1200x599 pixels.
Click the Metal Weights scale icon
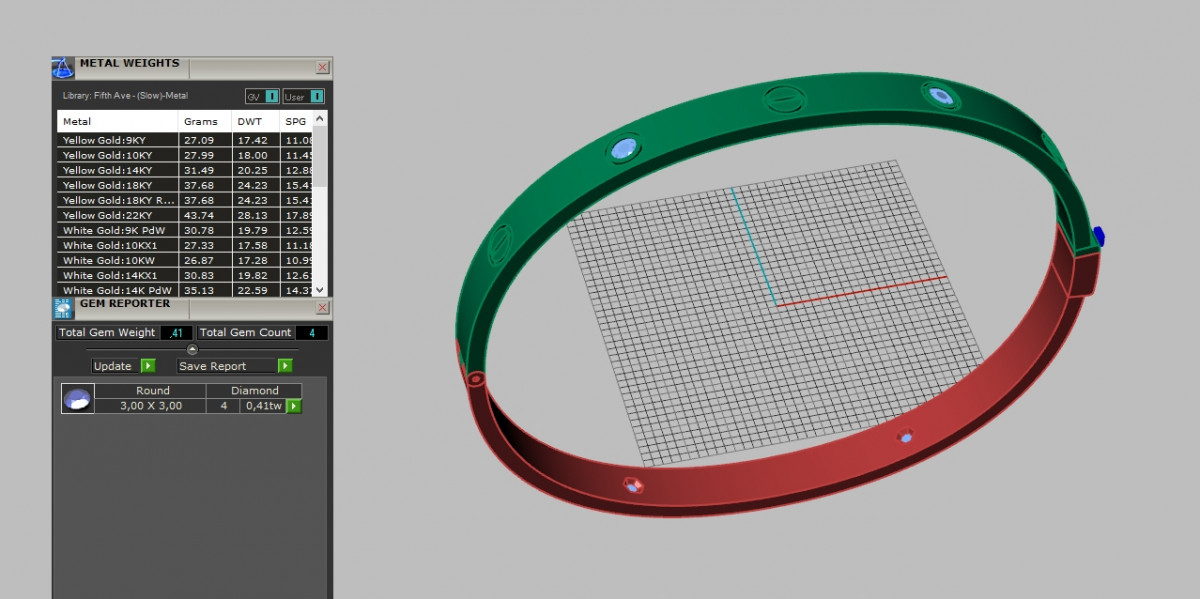(63, 68)
